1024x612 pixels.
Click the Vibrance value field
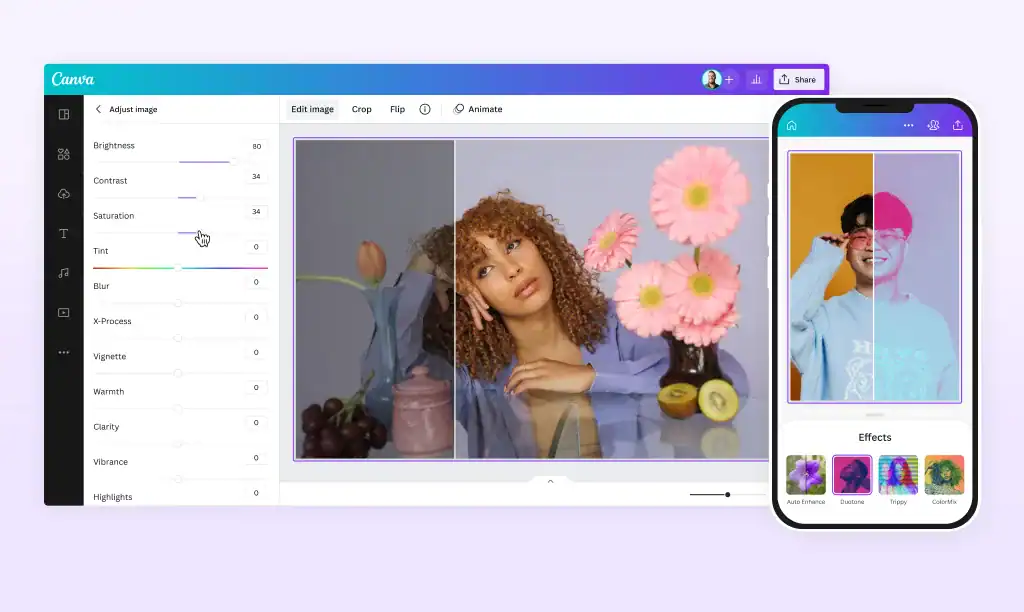(x=256, y=458)
